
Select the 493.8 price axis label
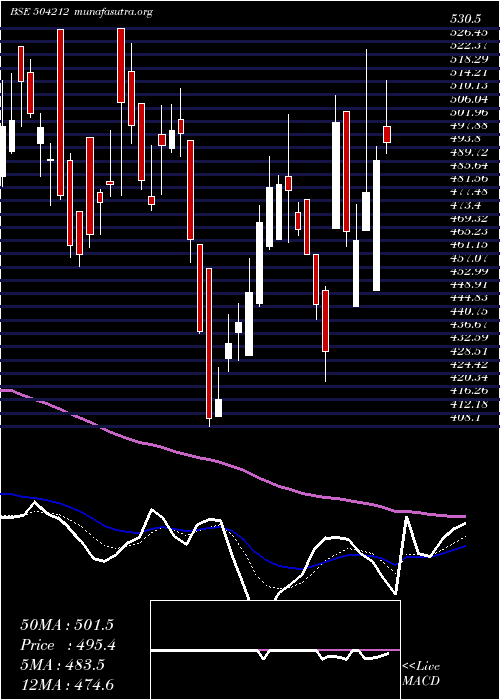click(465, 138)
